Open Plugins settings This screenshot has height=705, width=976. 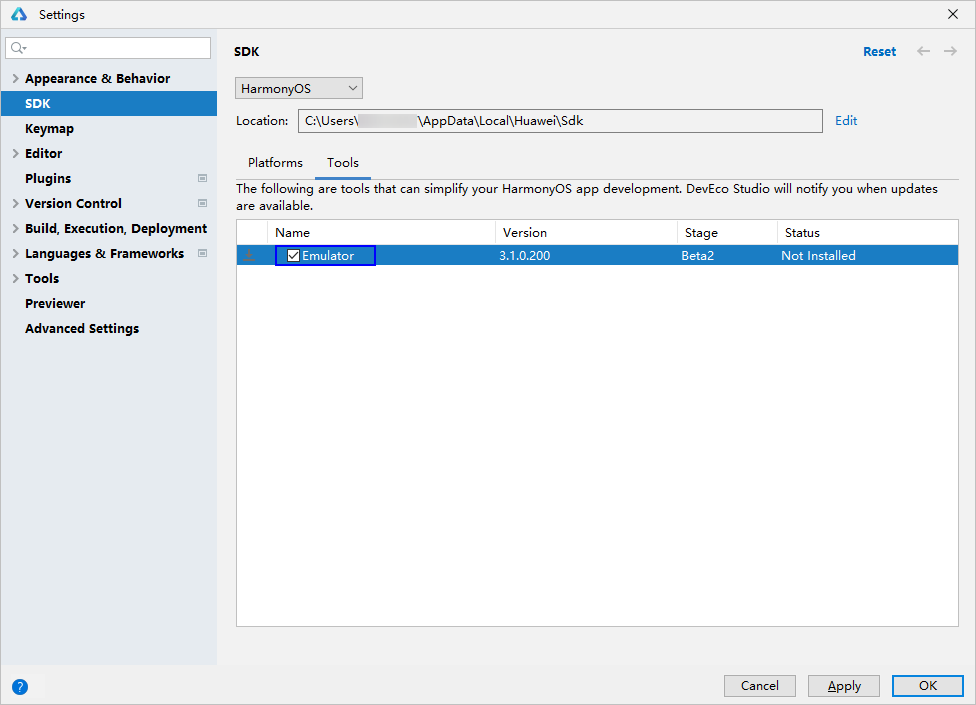[48, 179]
